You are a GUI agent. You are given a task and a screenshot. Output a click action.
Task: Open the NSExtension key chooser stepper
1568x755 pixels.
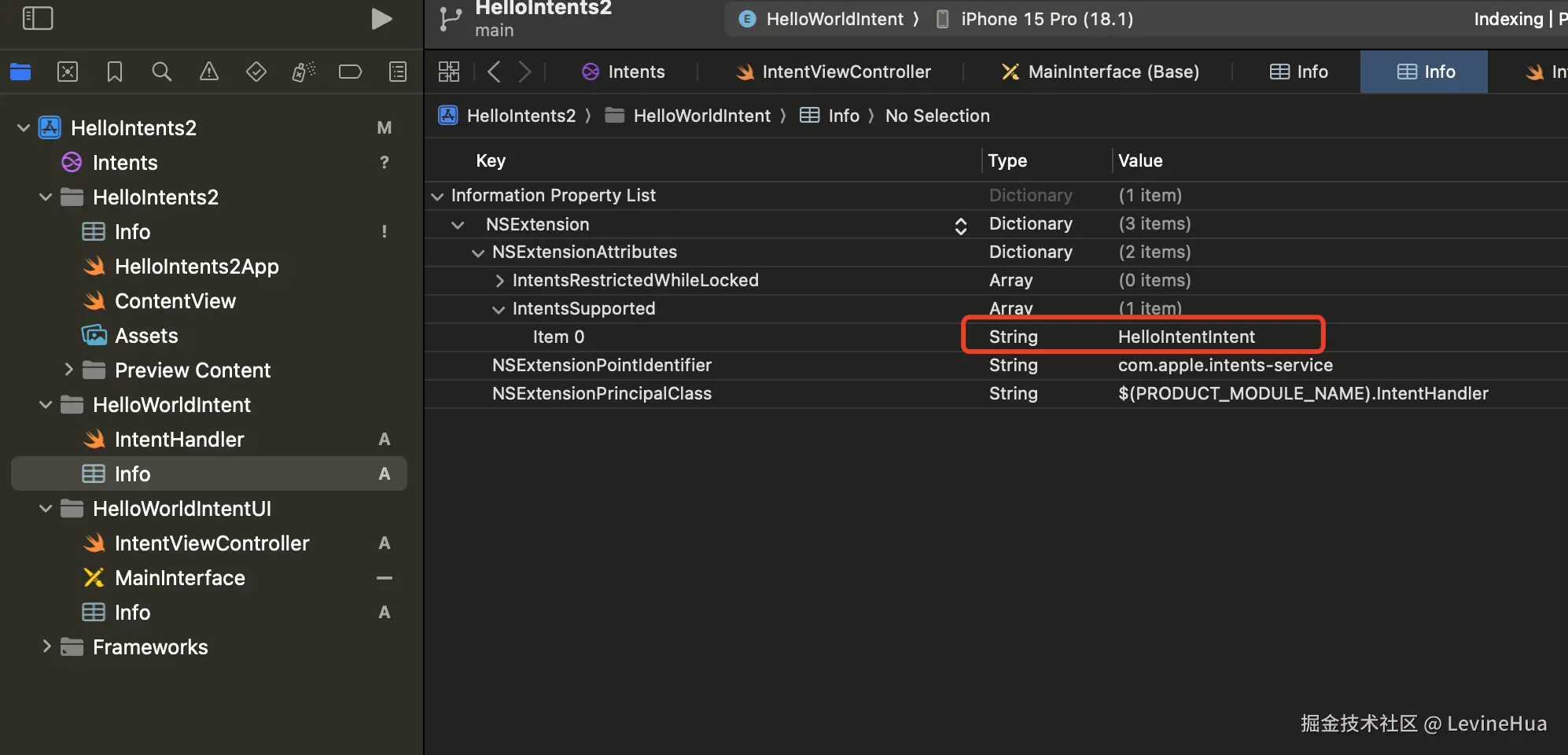(x=961, y=226)
